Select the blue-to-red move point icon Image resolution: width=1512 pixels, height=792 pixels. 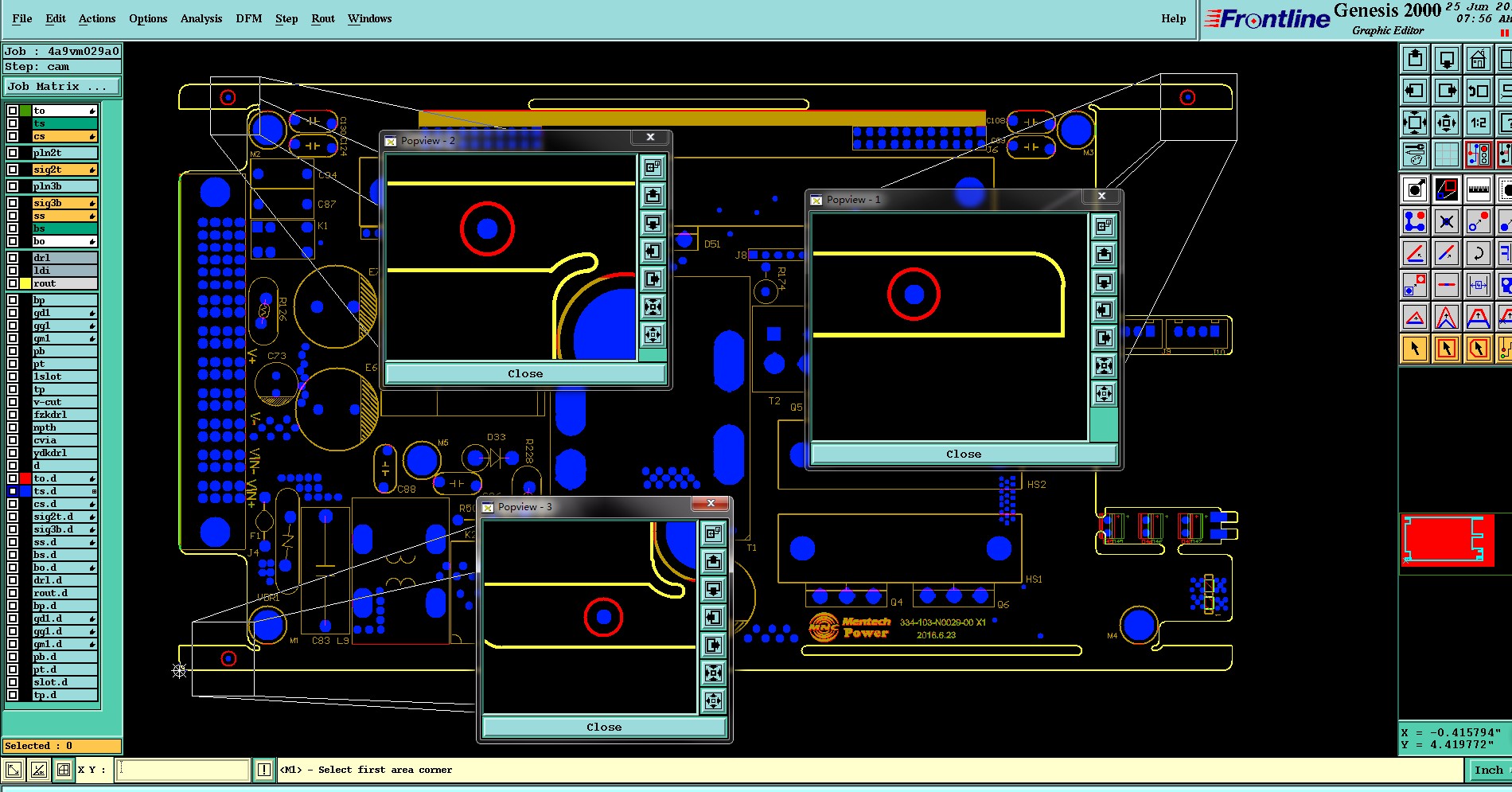click(x=1479, y=221)
